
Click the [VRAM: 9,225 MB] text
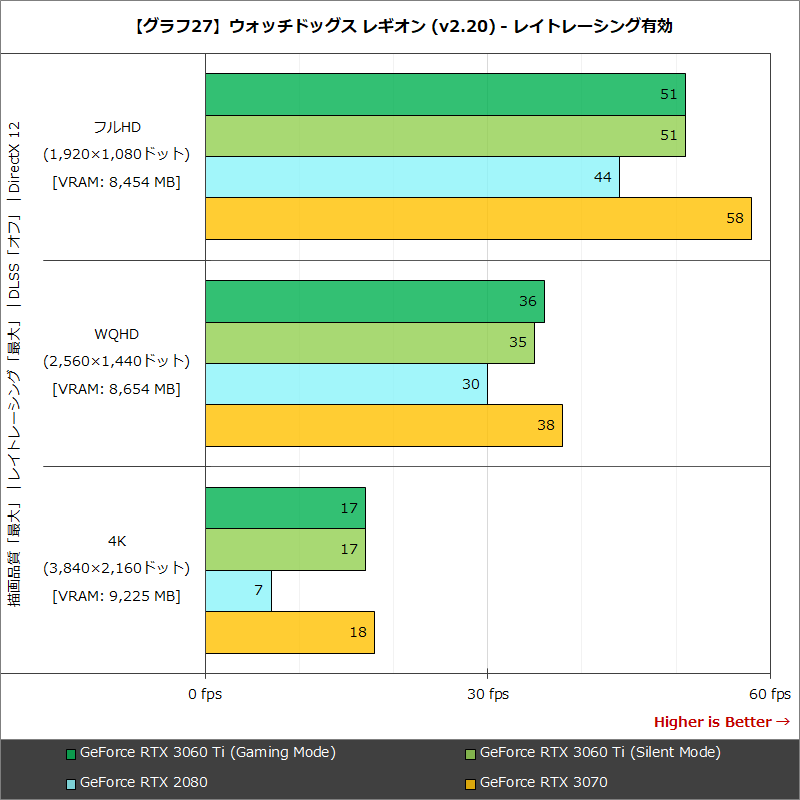click(116, 596)
